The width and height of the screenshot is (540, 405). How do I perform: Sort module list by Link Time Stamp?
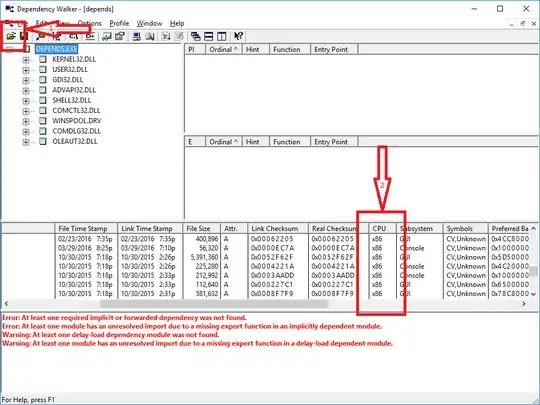[x=150, y=229]
